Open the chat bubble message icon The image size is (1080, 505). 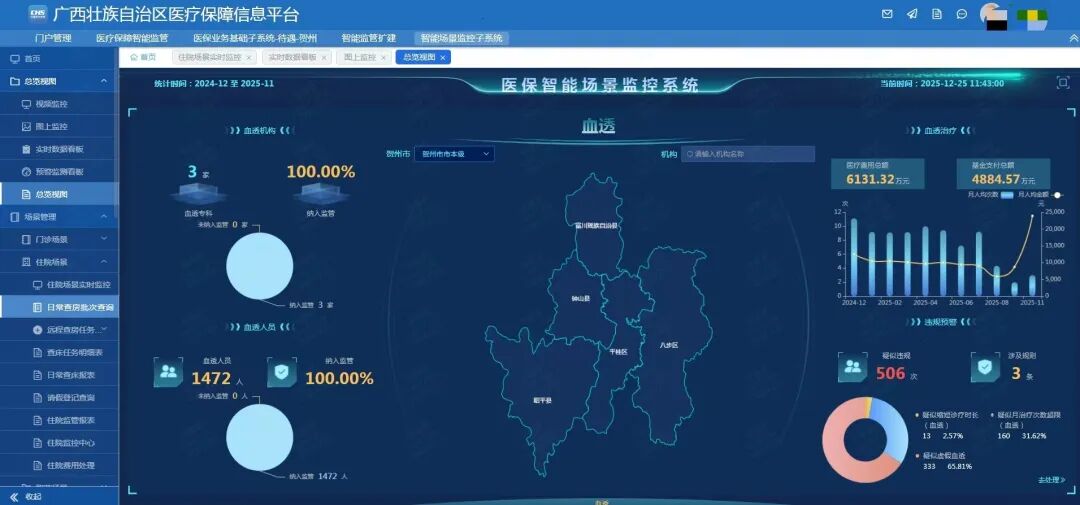point(962,14)
